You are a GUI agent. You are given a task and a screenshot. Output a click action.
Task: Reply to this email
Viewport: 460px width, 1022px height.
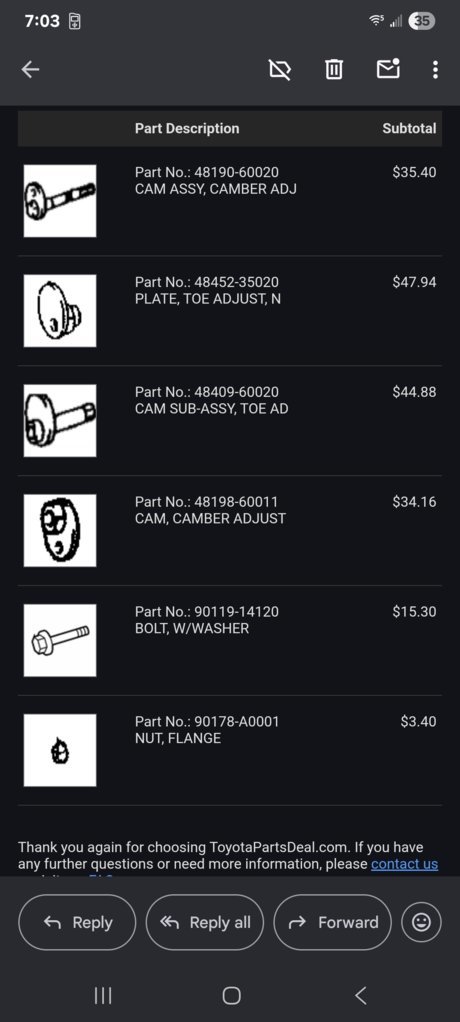[x=78, y=922]
